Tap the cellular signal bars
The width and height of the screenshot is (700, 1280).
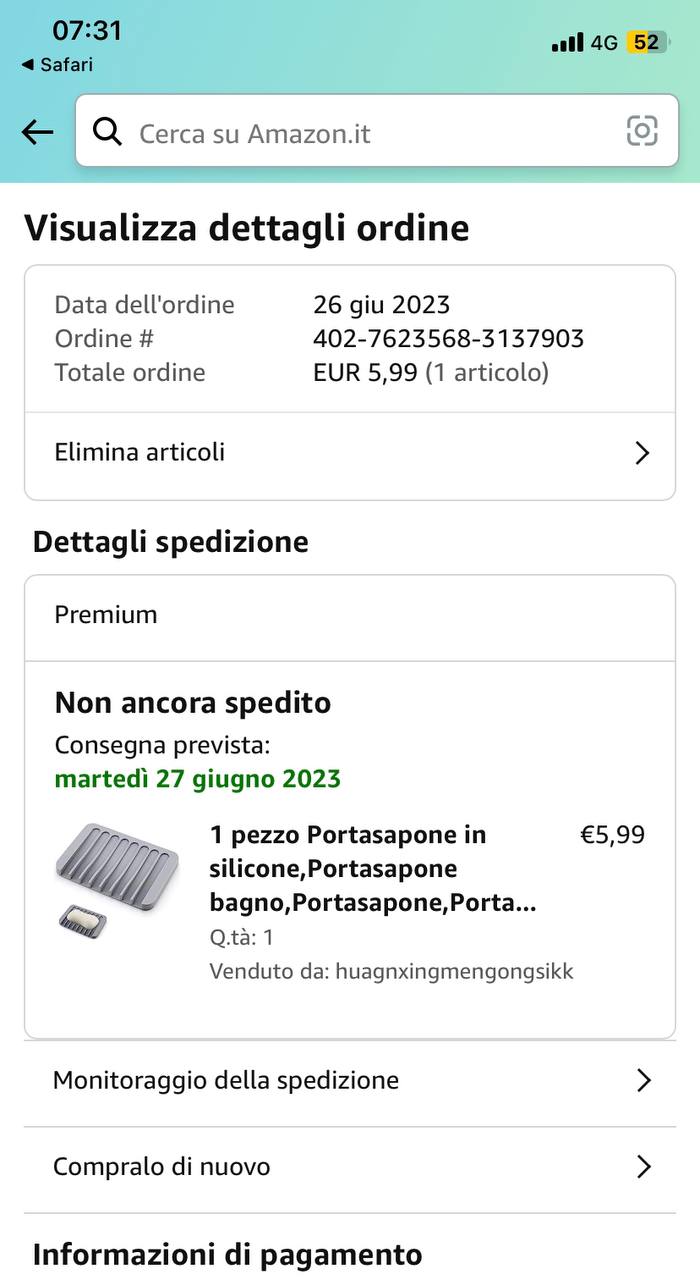567,43
